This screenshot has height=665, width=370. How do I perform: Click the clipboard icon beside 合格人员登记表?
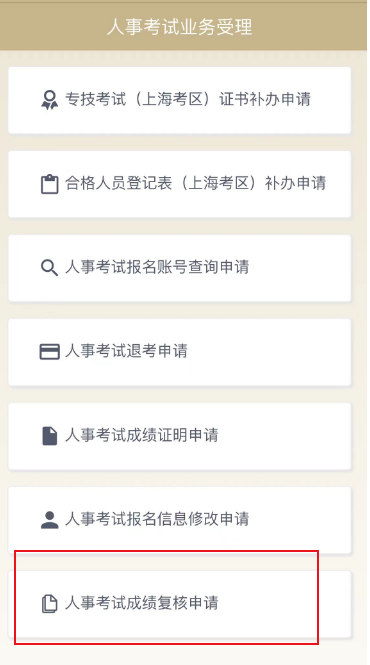coord(50,184)
